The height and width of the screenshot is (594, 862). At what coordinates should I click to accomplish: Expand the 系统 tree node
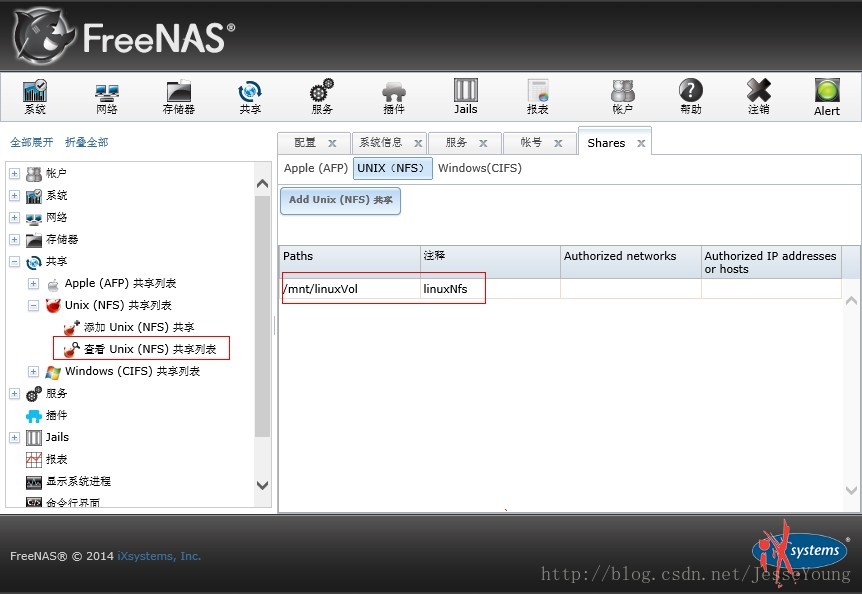[x=14, y=196]
